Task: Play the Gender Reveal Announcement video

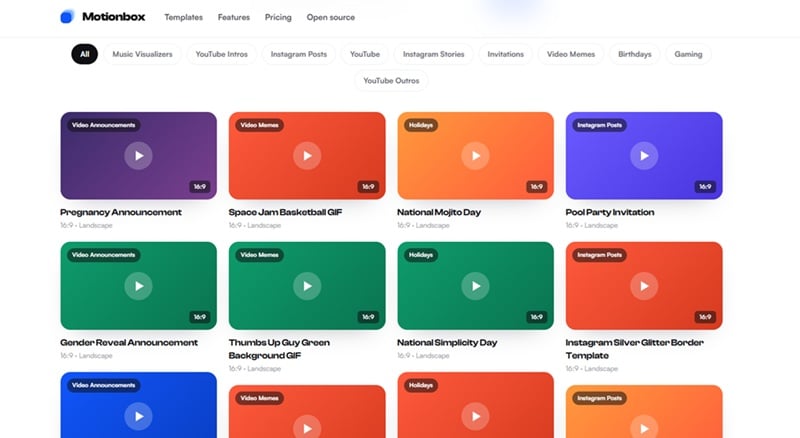Action: (x=138, y=286)
